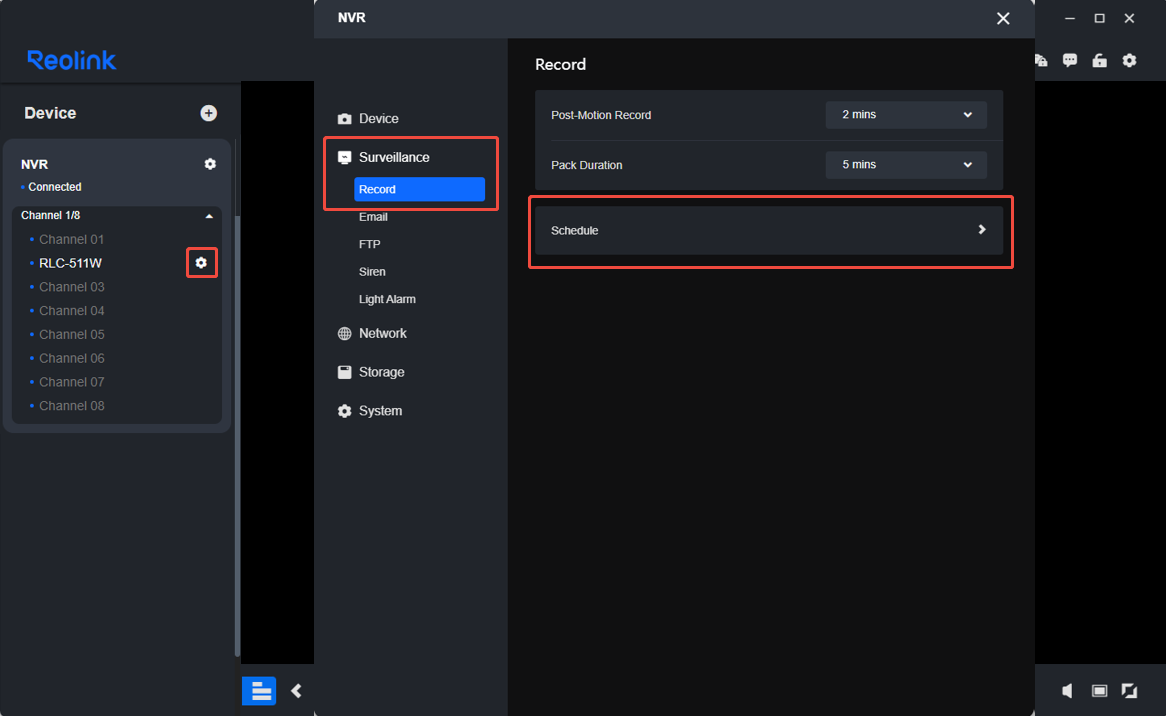
Task: Select Channel 03 in device list
Action: tap(71, 287)
